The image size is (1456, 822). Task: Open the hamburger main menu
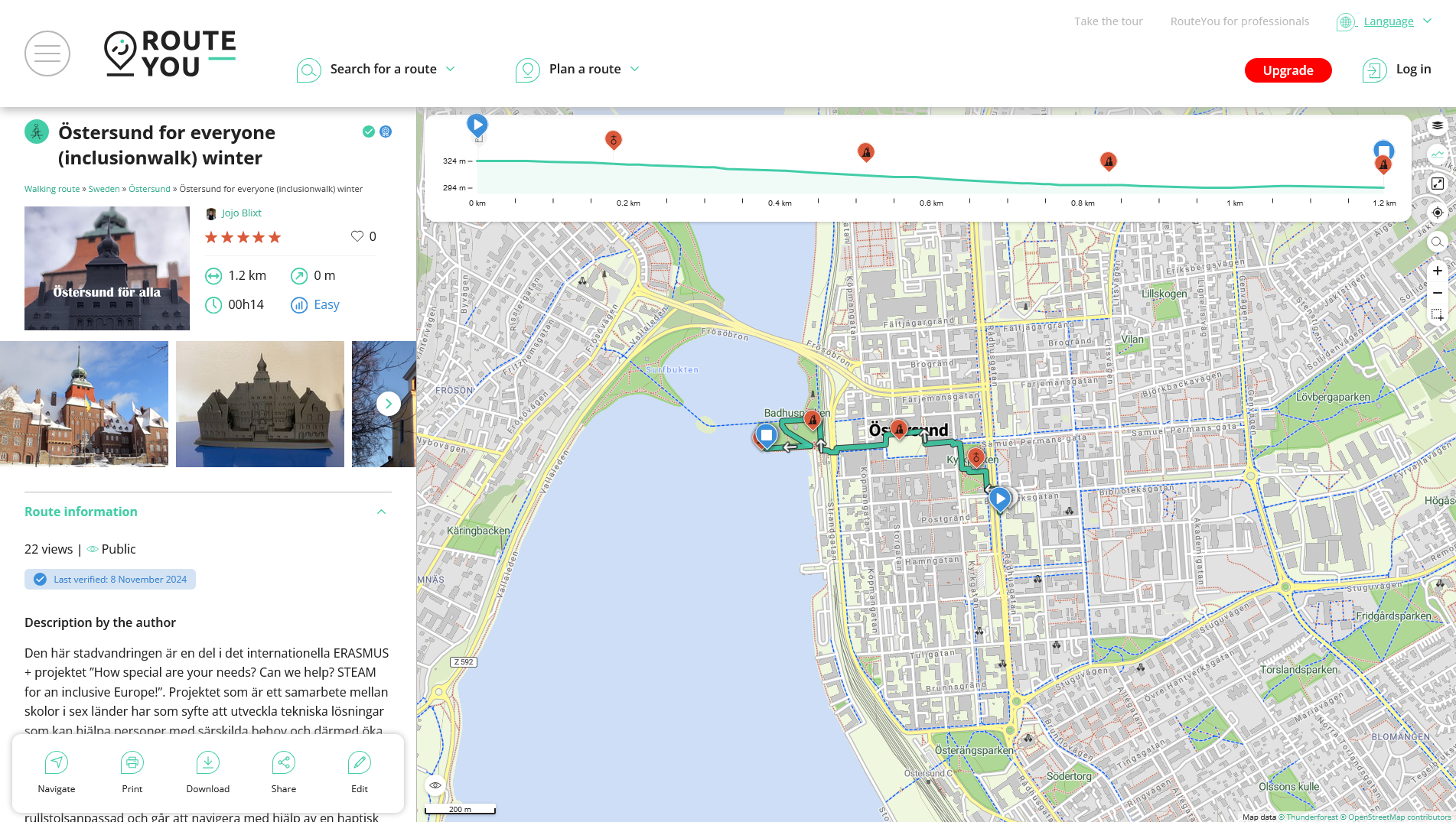click(47, 54)
